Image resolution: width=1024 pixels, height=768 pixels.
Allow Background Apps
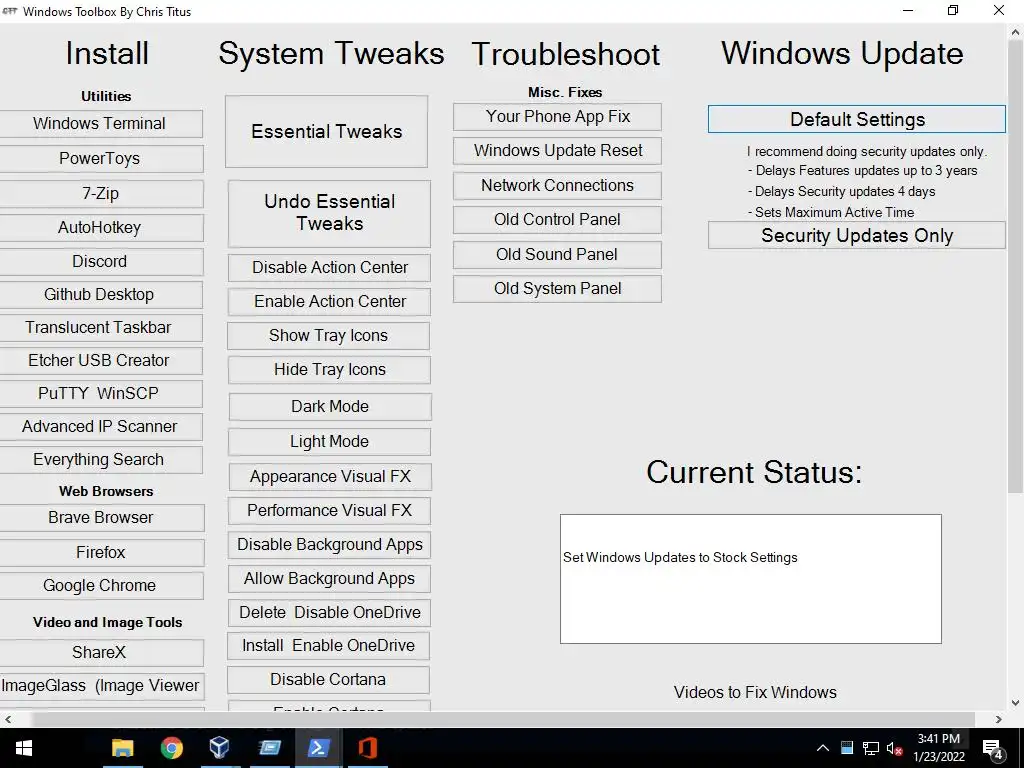(329, 579)
